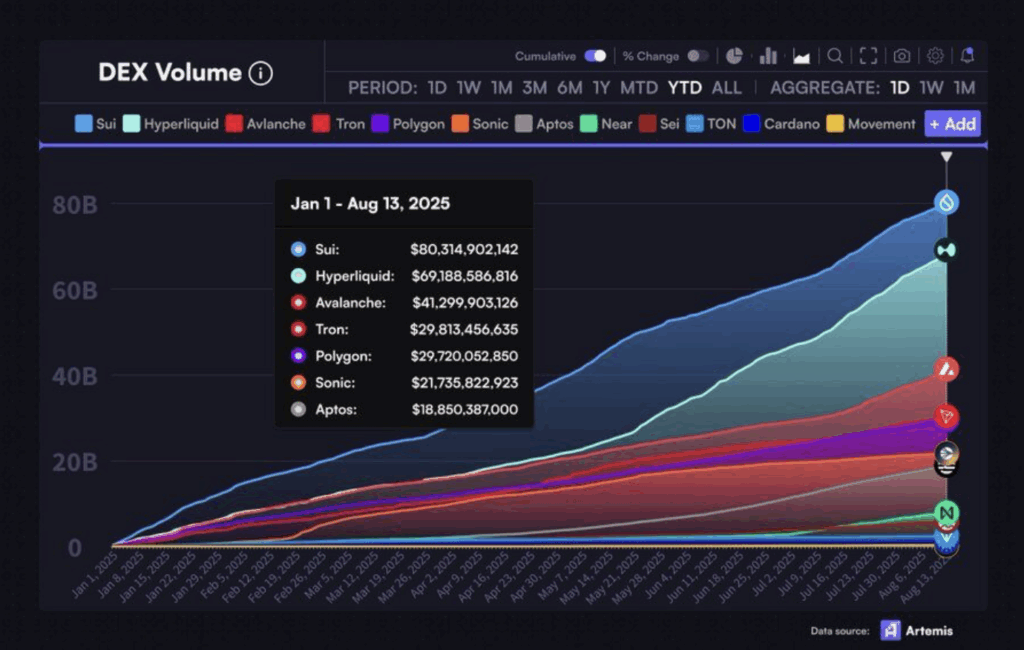
Task: Take a chart snapshot with camera icon
Action: click(902, 56)
